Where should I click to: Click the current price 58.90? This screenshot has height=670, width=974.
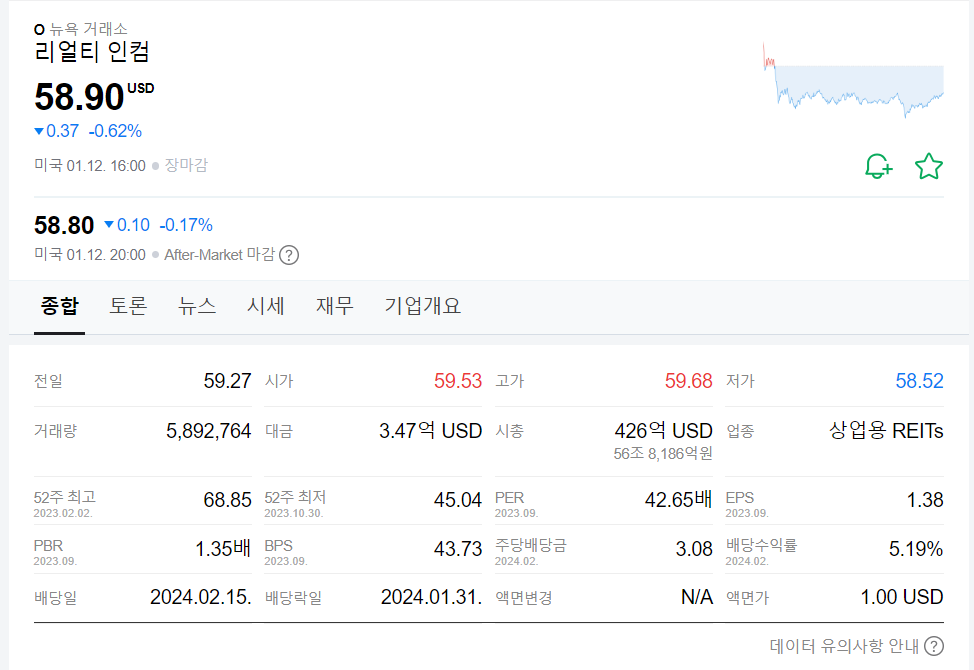coord(80,97)
